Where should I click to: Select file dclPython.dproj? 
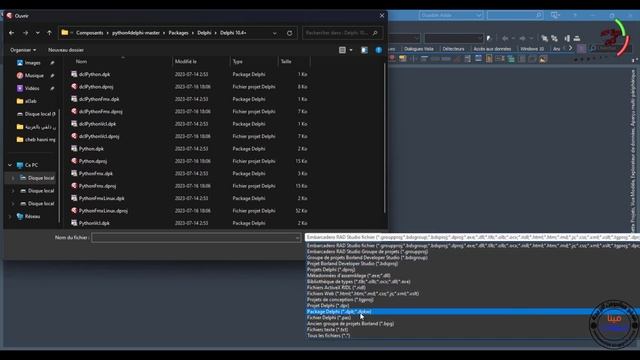click(x=96, y=87)
